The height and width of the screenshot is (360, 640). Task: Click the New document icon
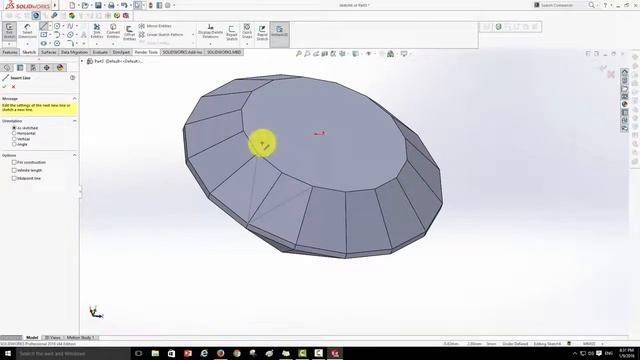coord(72,5)
